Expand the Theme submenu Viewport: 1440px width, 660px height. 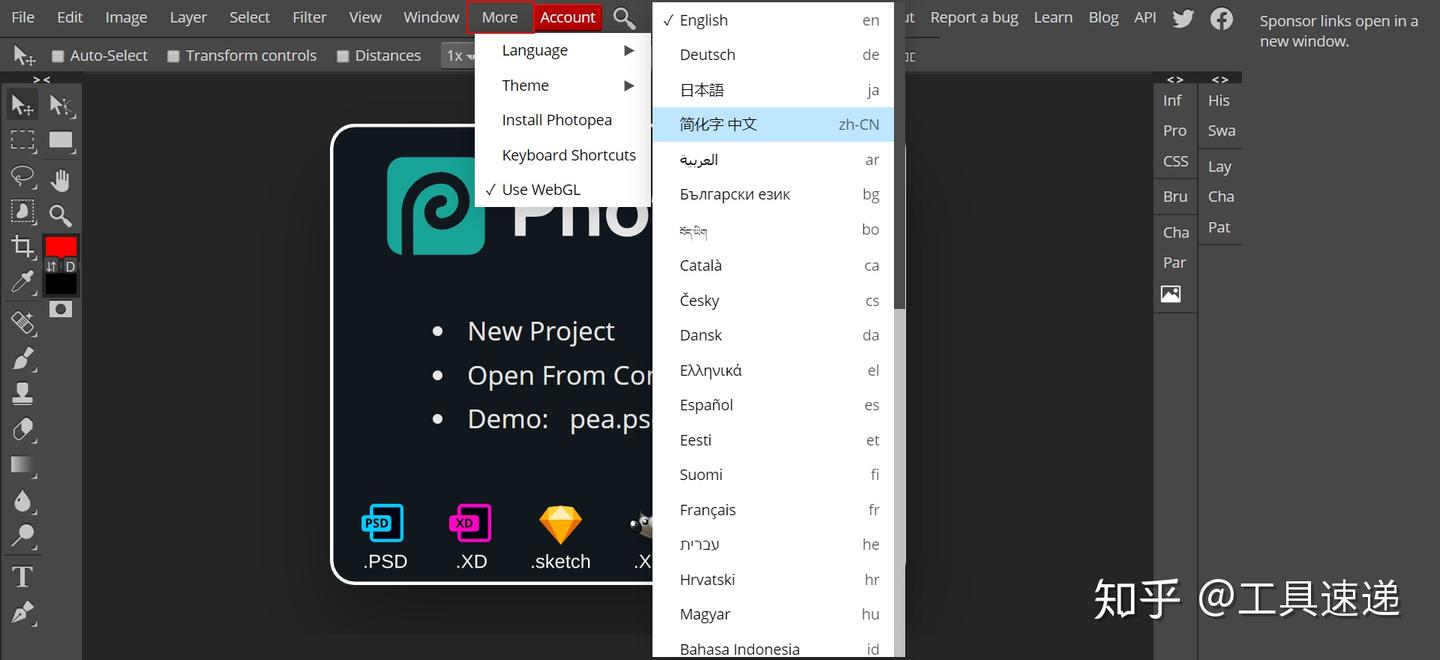point(563,85)
